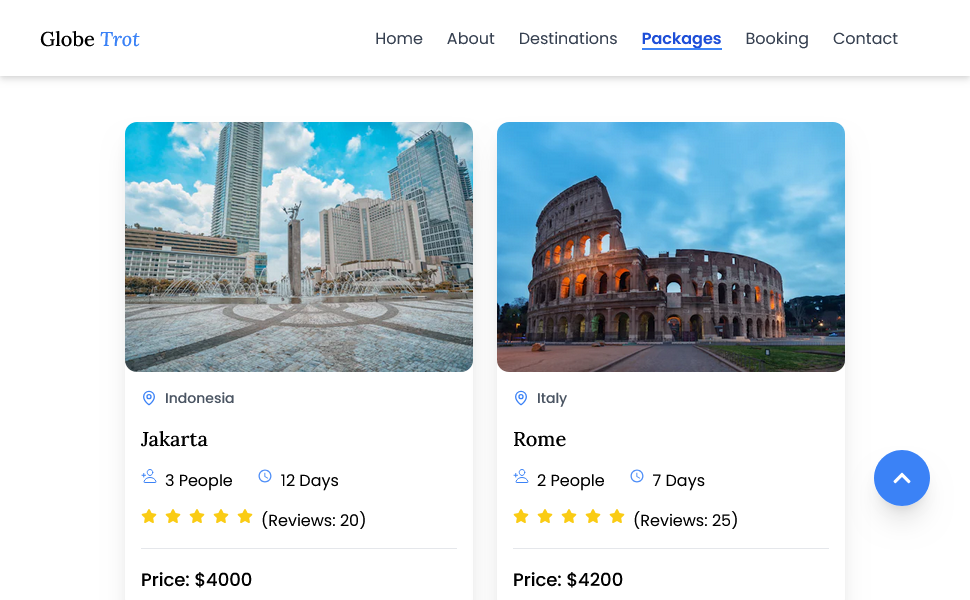Click the Rome package title
970x600 pixels.
(x=540, y=439)
